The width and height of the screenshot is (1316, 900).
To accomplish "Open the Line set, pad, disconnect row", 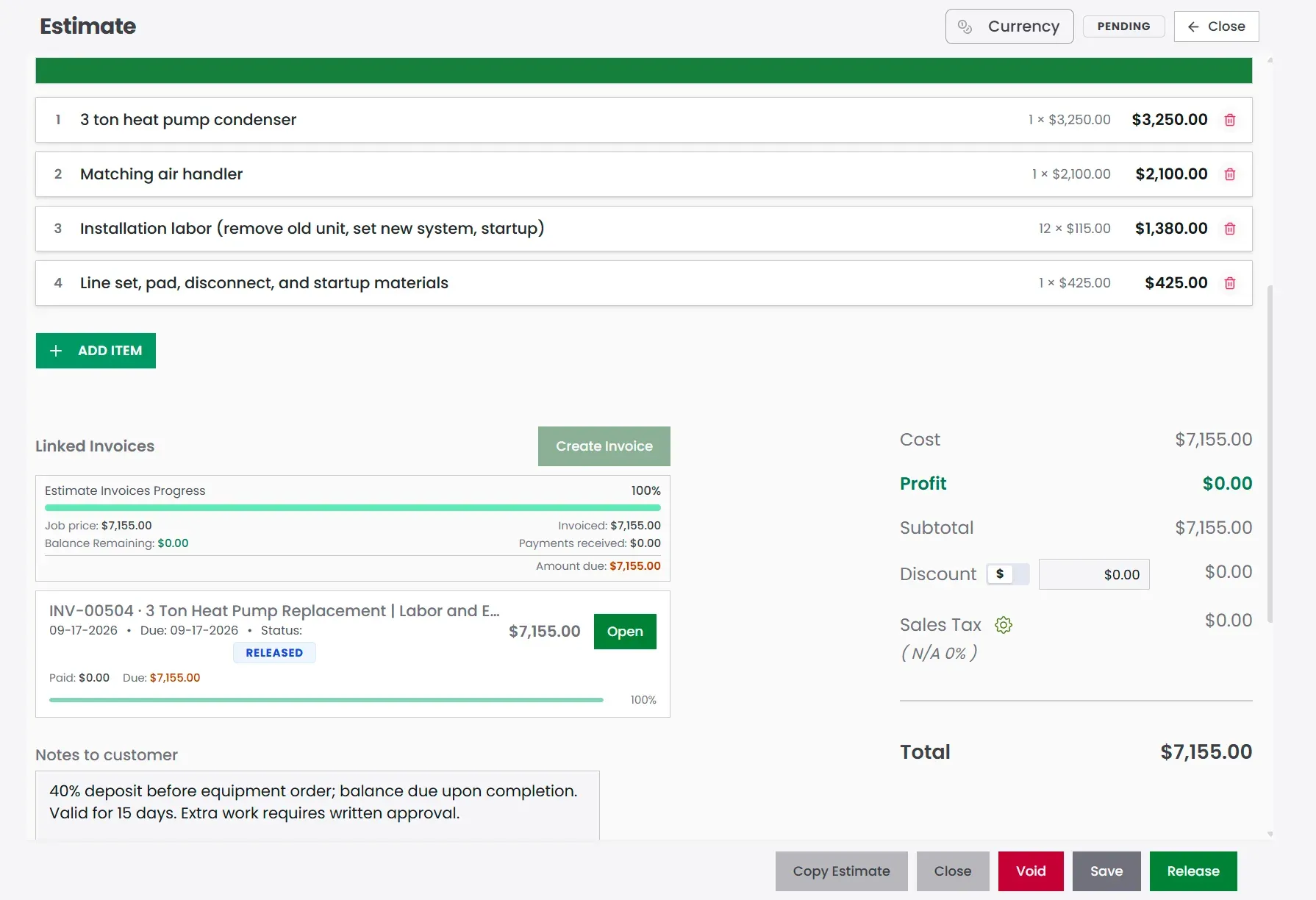I will tap(644, 283).
